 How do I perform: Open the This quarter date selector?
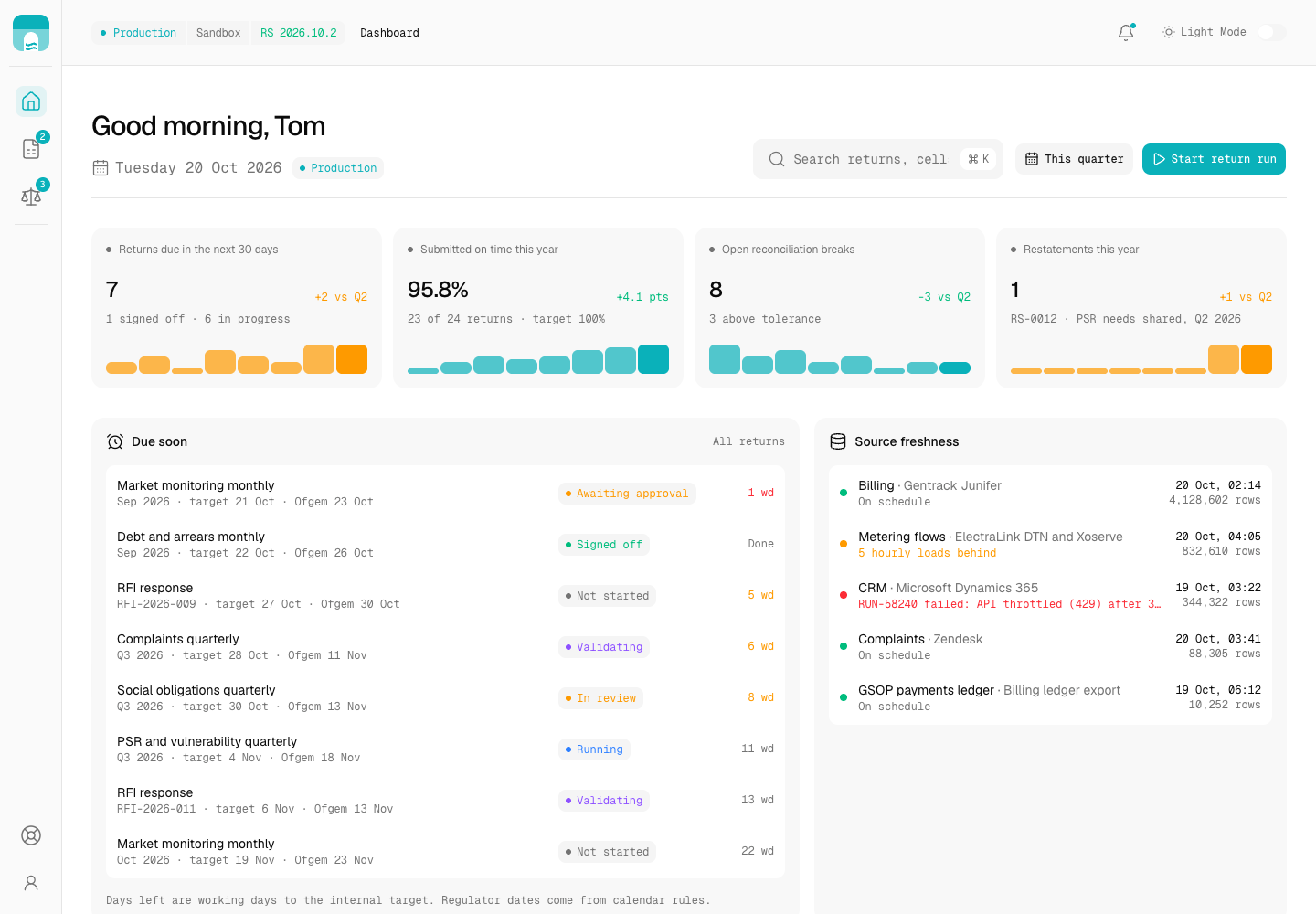coord(1074,159)
